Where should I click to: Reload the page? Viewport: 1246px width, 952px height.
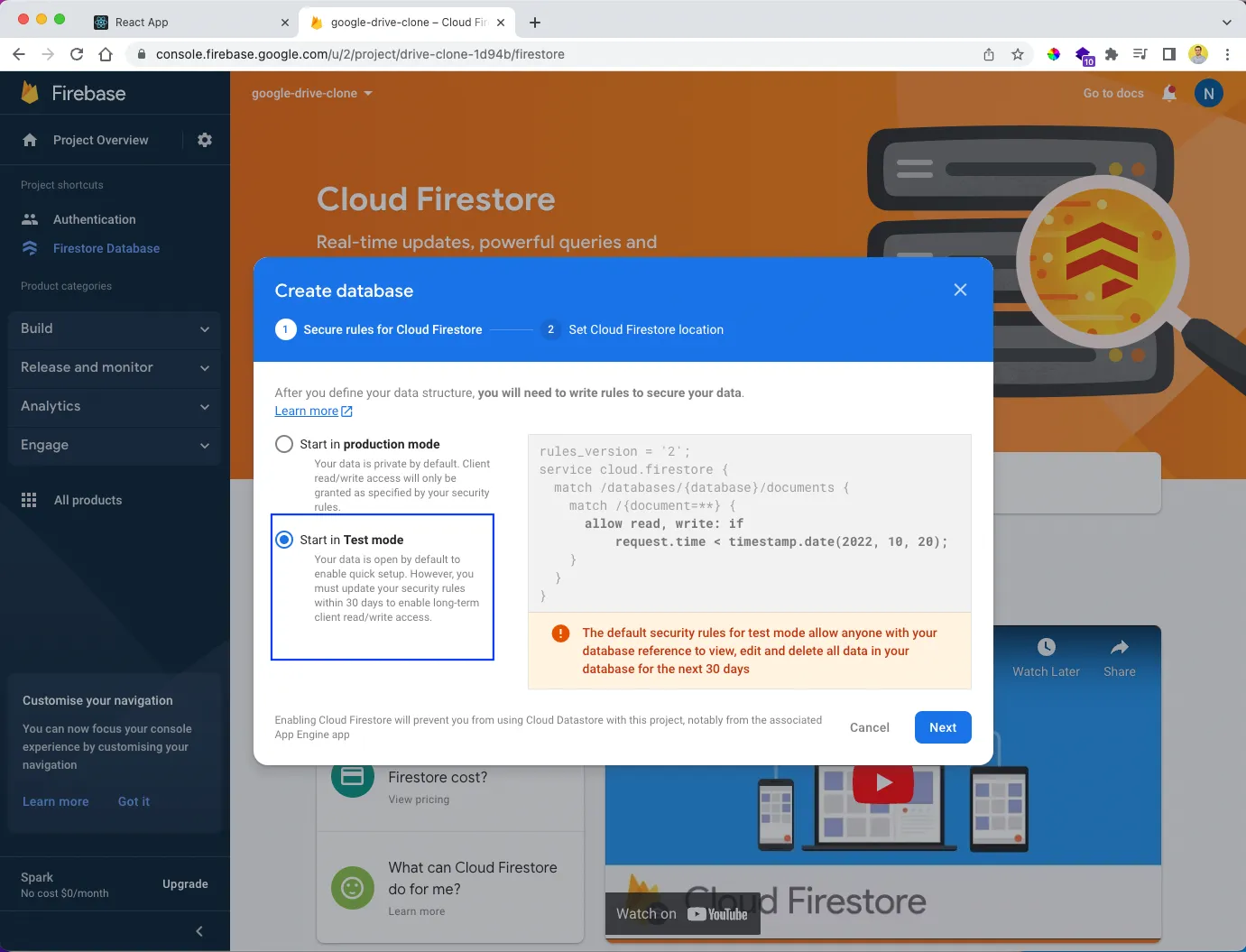[77, 54]
